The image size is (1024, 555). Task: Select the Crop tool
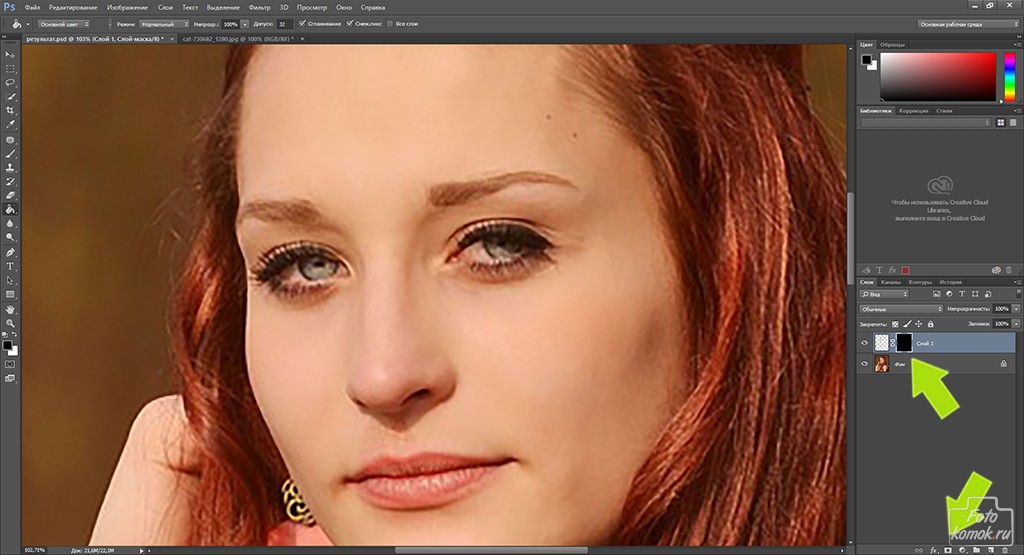click(10, 111)
